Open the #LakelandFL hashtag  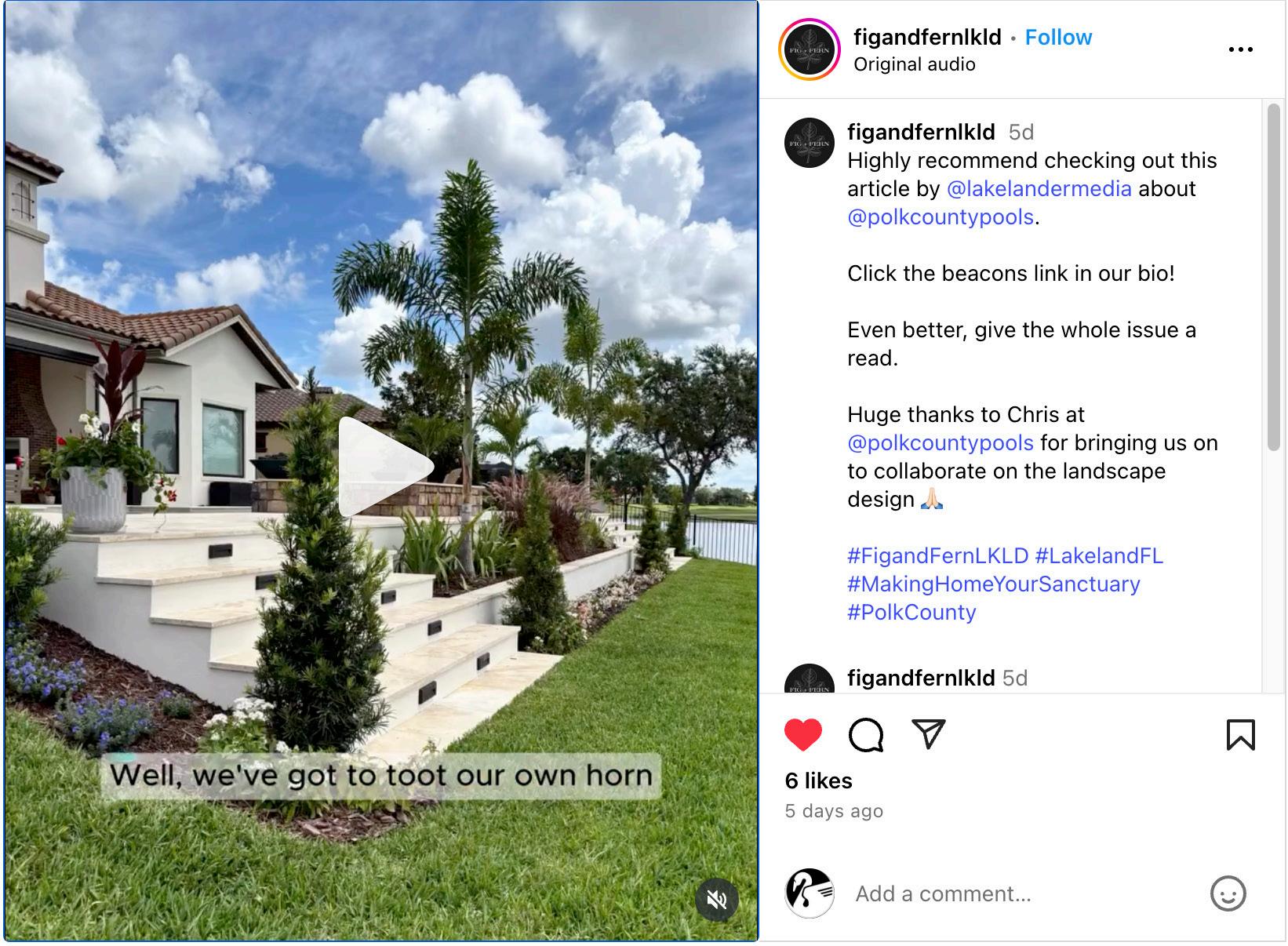(1098, 556)
